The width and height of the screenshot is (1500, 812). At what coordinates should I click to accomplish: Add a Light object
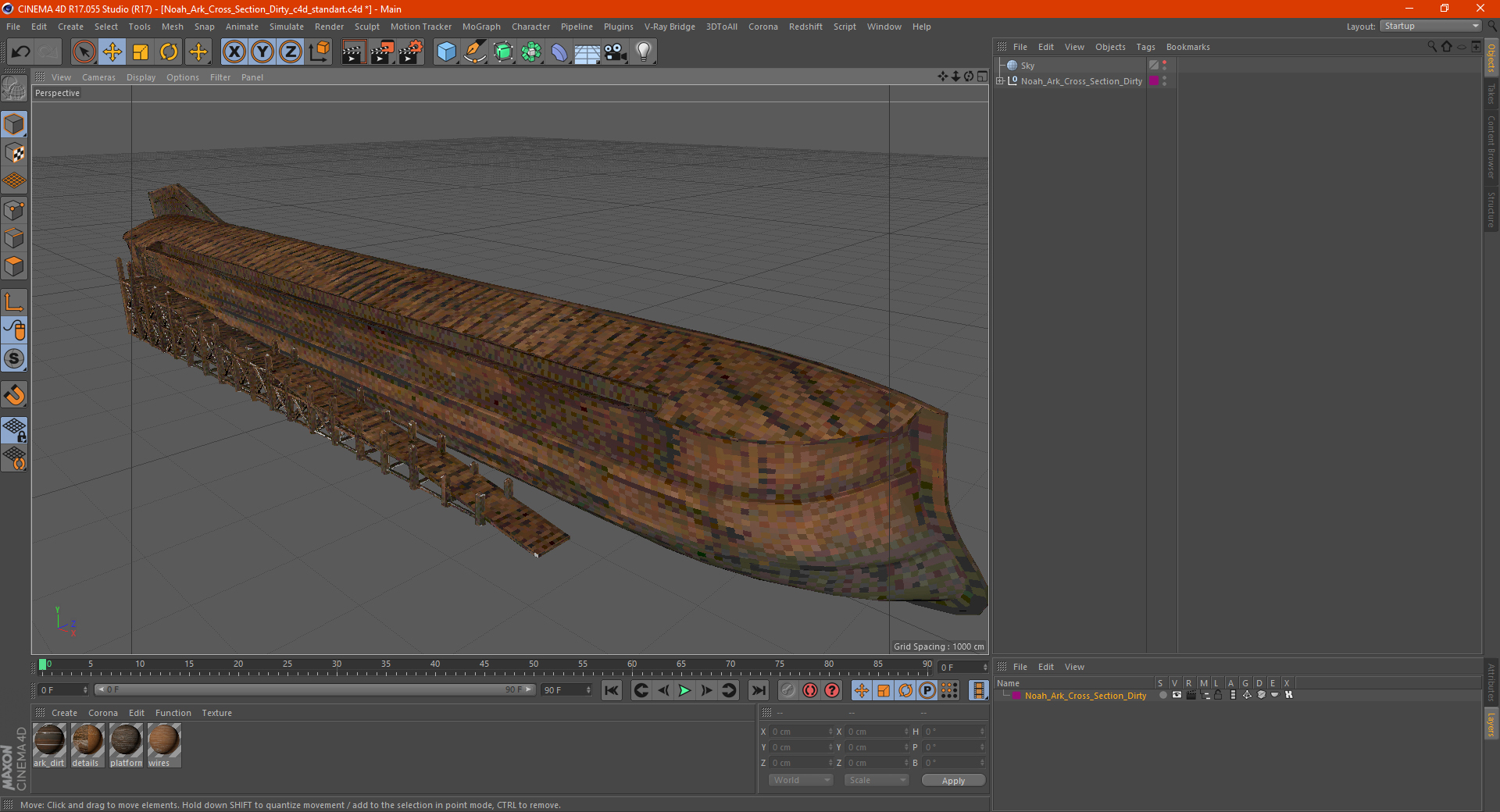pos(643,52)
